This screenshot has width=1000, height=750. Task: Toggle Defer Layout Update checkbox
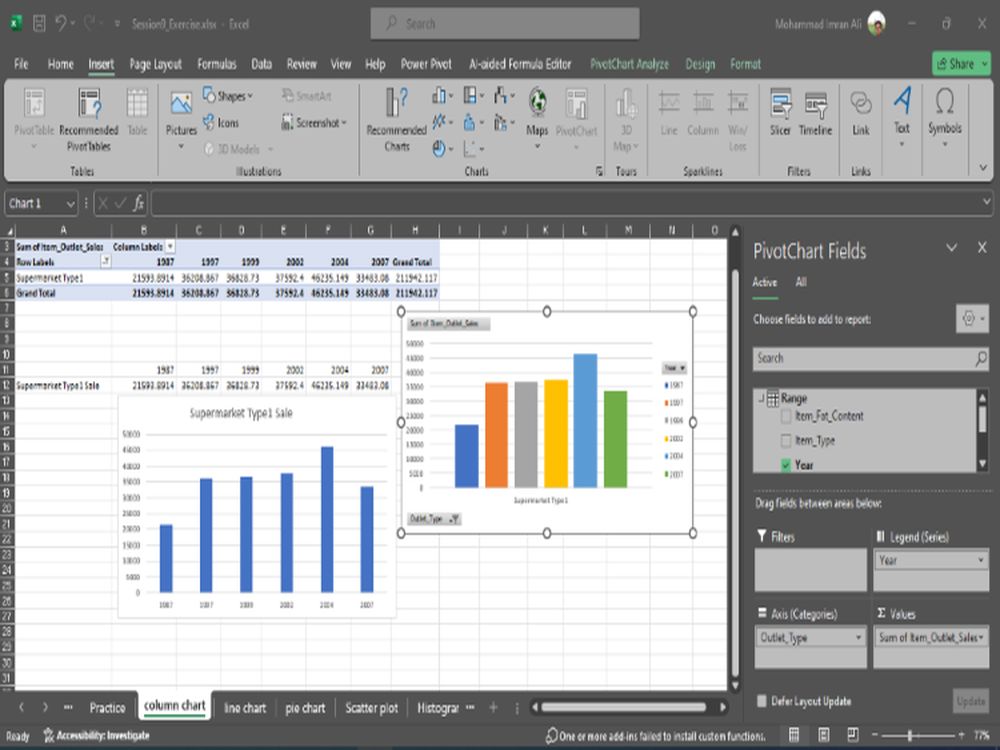point(761,701)
